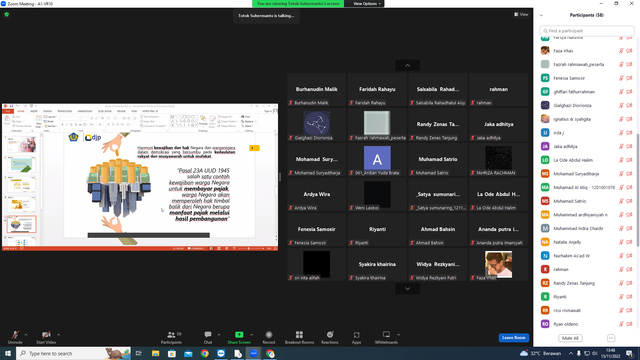The height and width of the screenshot is (360, 640).
Task: Select the INSERT ribbon tab in shared PowerPoint
Action: [x=34, y=111]
